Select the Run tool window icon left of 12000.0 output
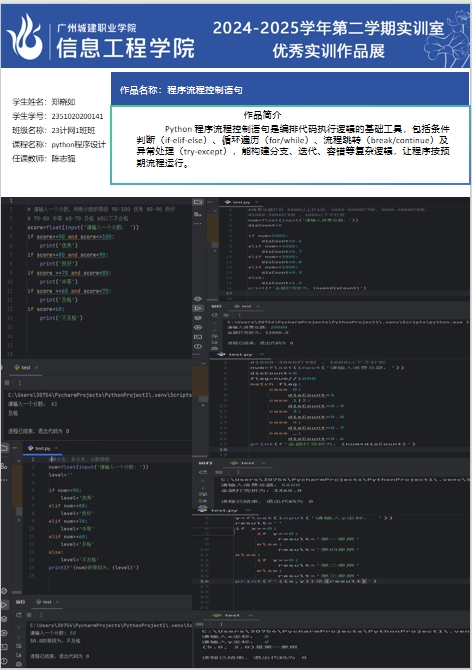Screen dimensions: 472x670 pos(198,308)
